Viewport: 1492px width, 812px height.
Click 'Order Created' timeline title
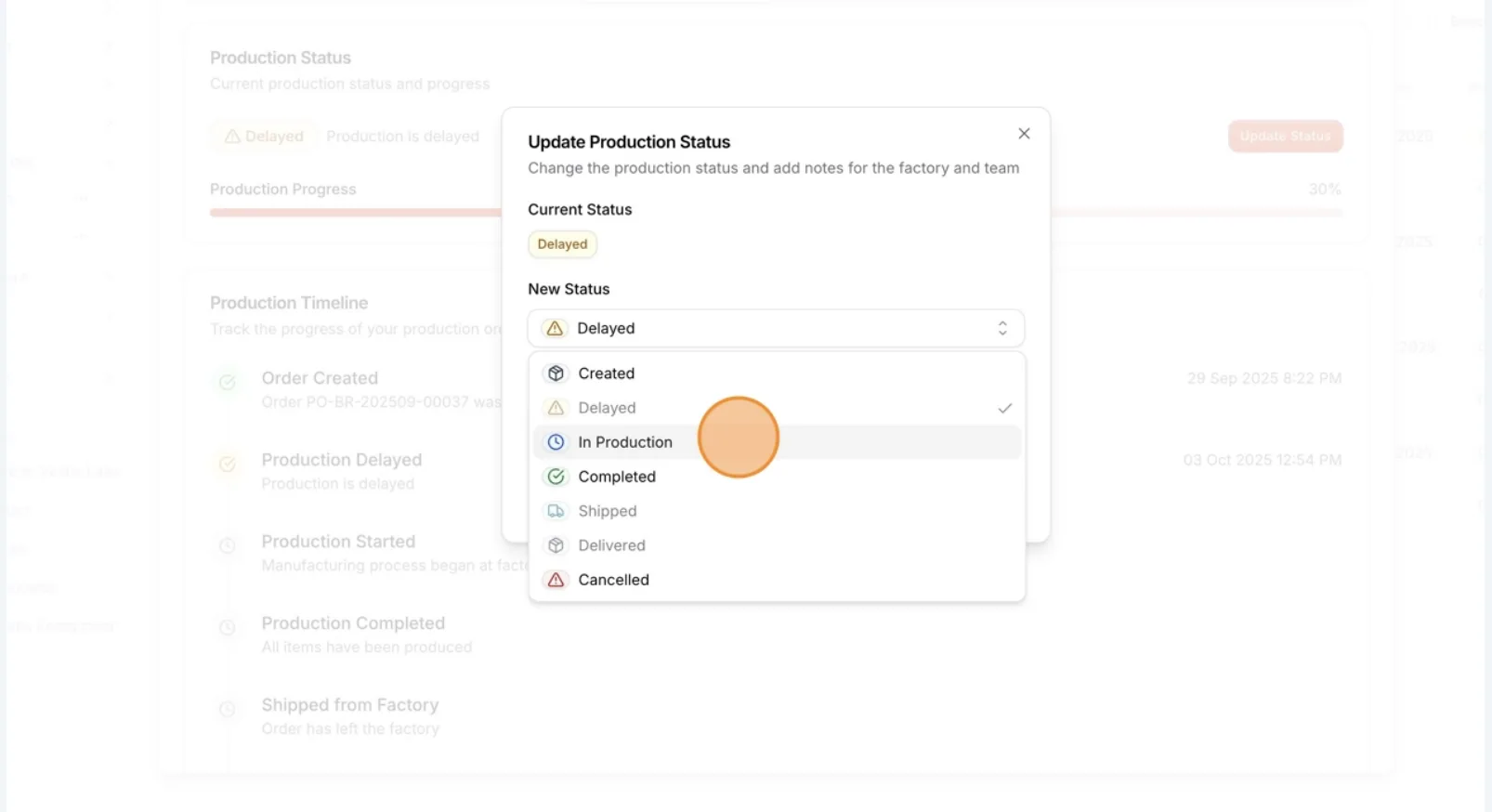320,378
